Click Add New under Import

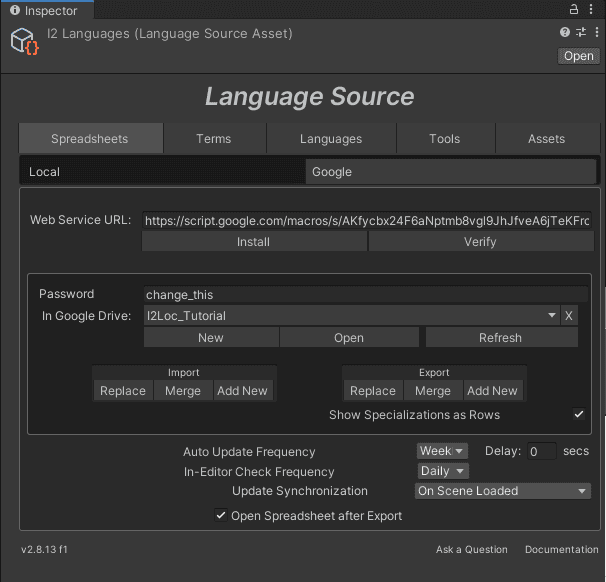tap(243, 390)
